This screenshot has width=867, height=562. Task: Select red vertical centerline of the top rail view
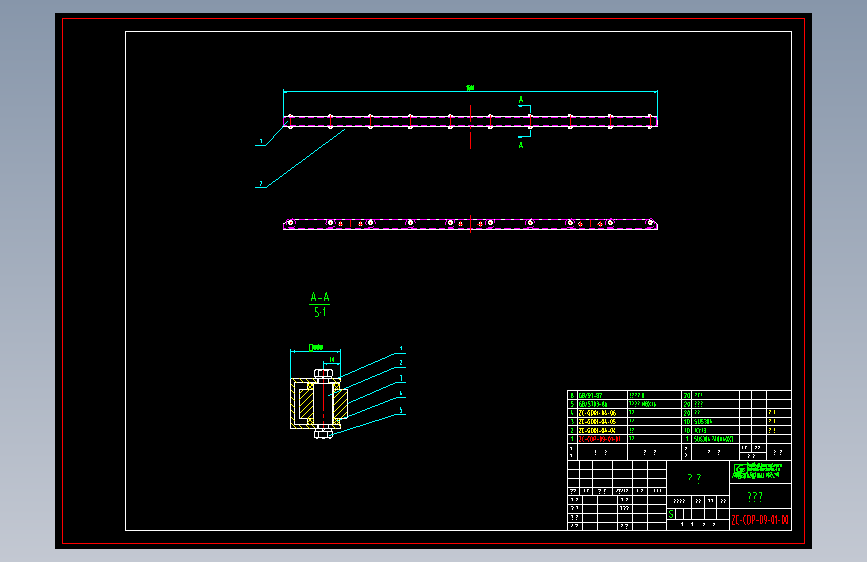[470, 127]
